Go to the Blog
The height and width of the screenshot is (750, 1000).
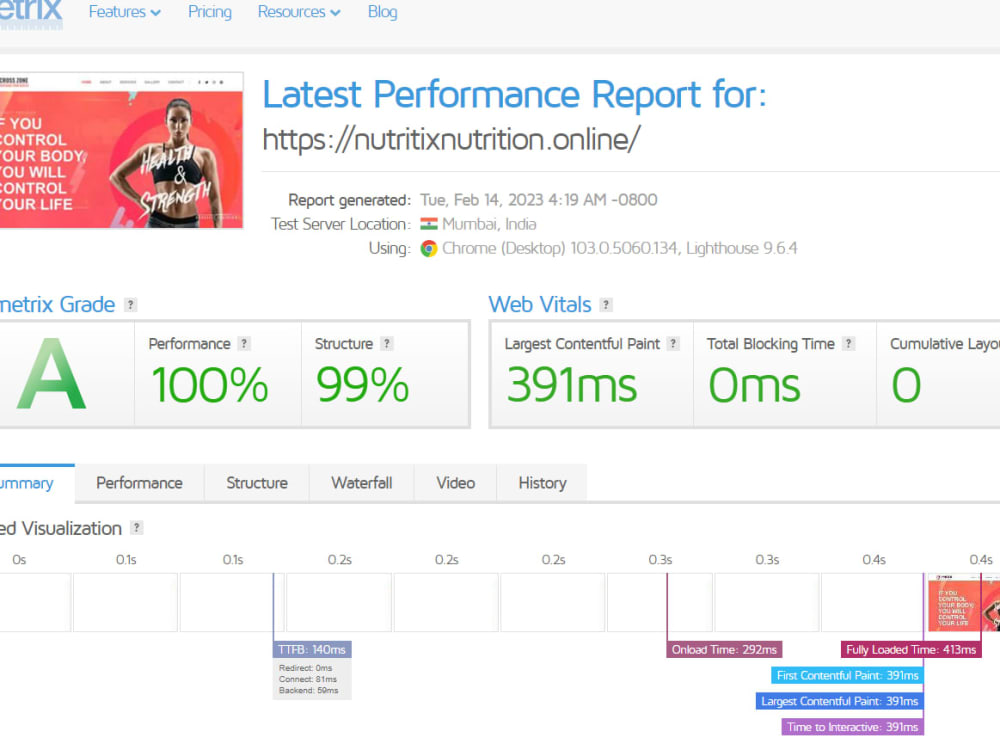pyautogui.click(x=383, y=12)
